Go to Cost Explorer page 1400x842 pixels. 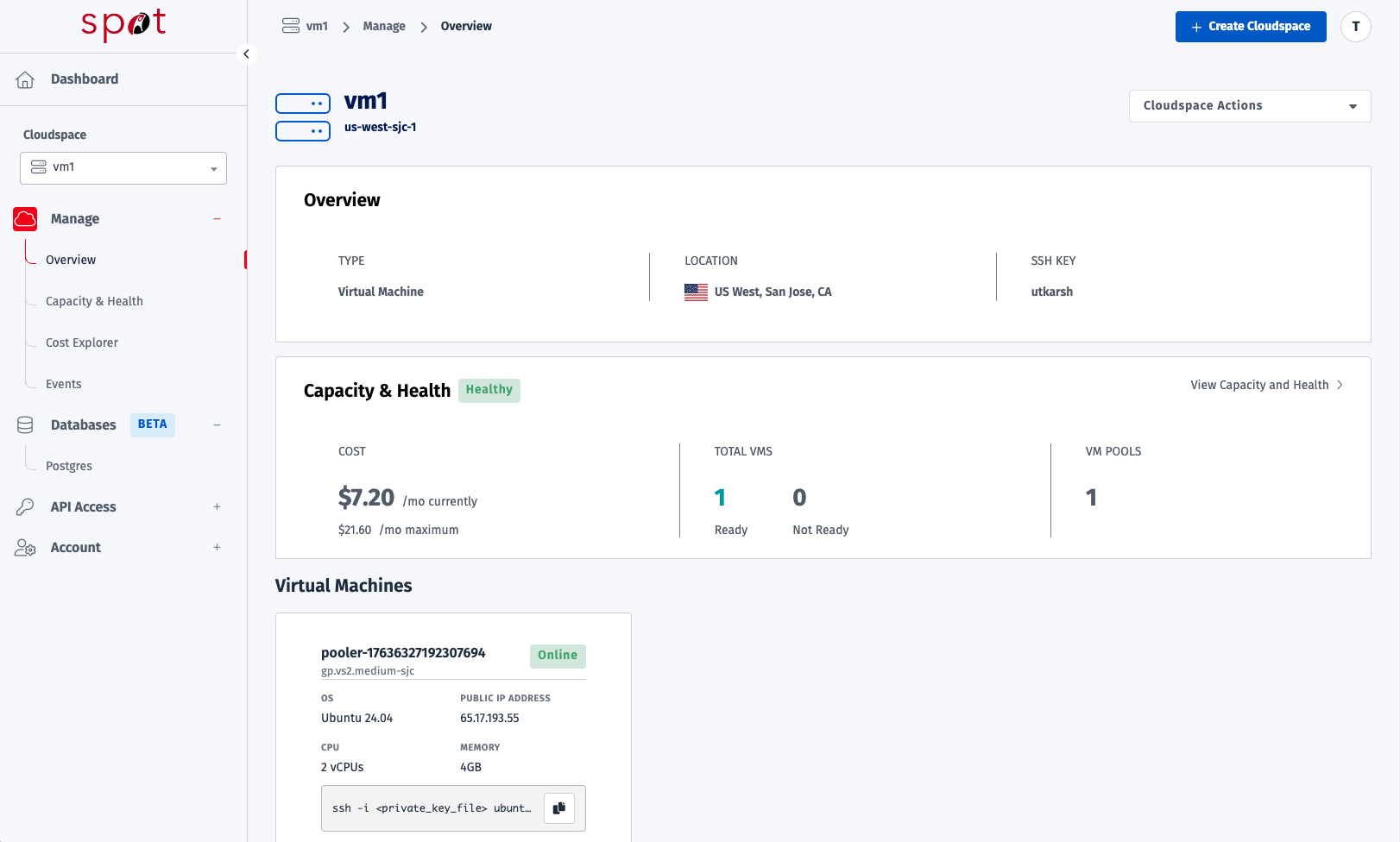pyautogui.click(x=82, y=342)
